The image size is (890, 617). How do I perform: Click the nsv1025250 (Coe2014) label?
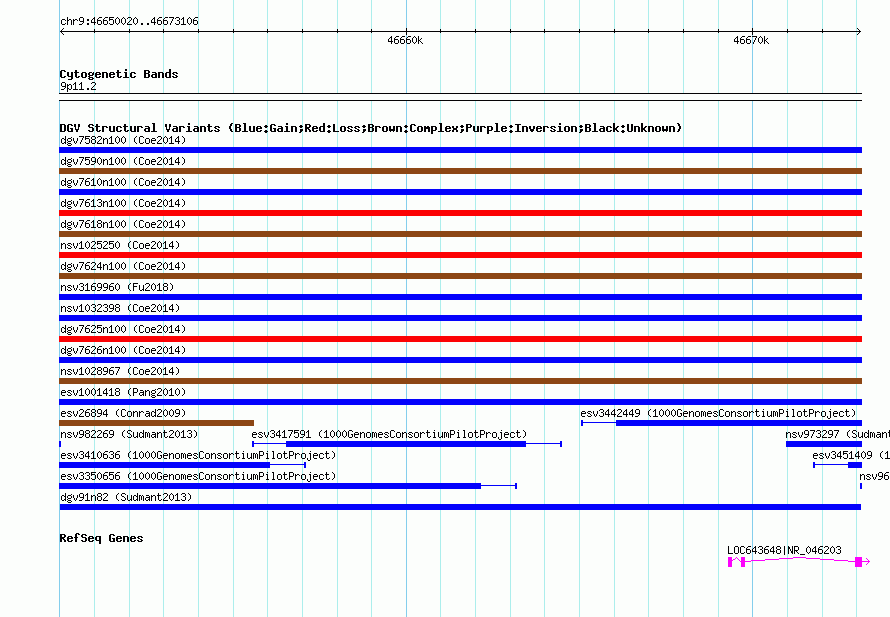(120, 245)
